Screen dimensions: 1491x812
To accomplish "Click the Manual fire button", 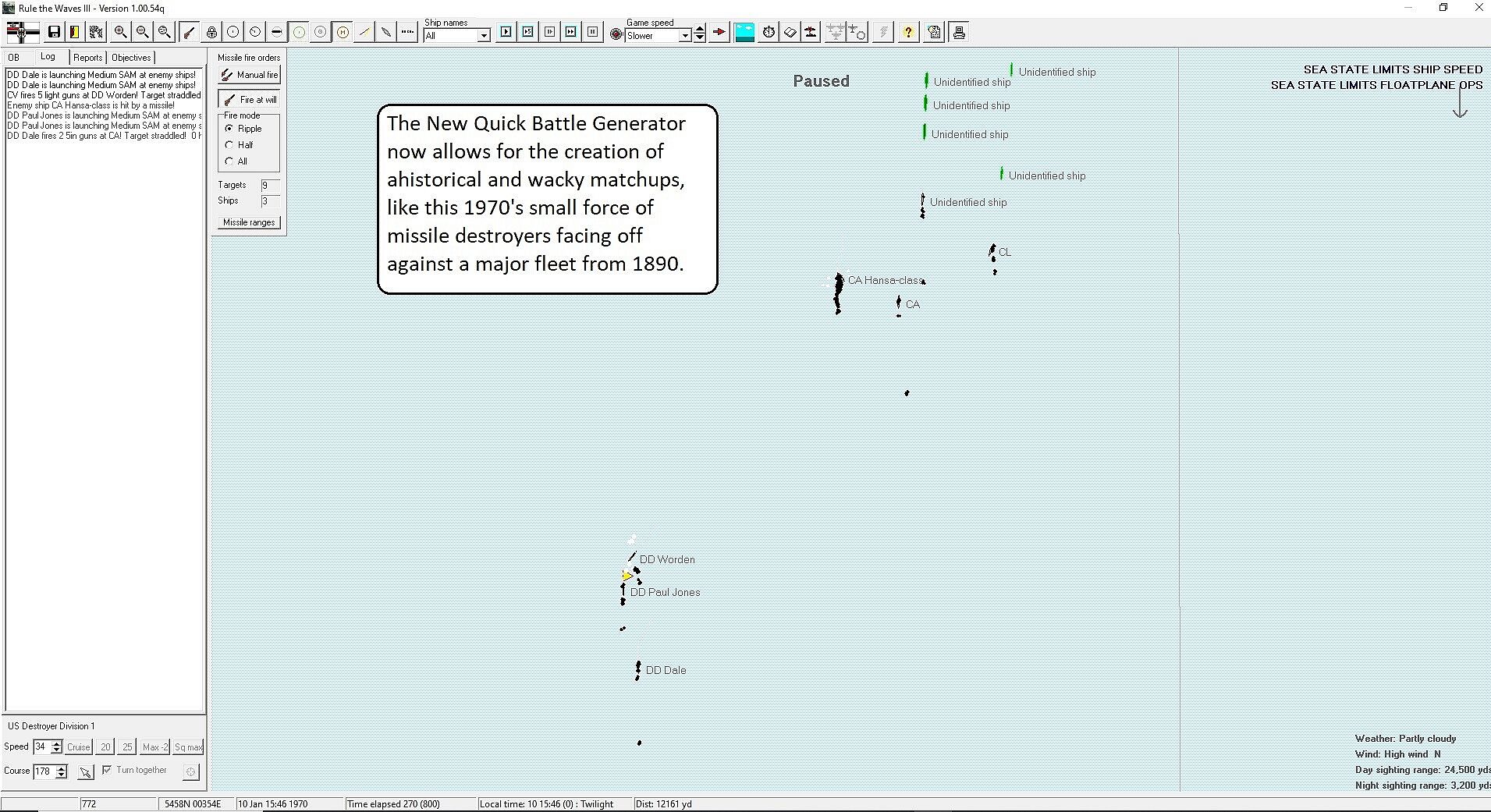I will click(x=249, y=75).
